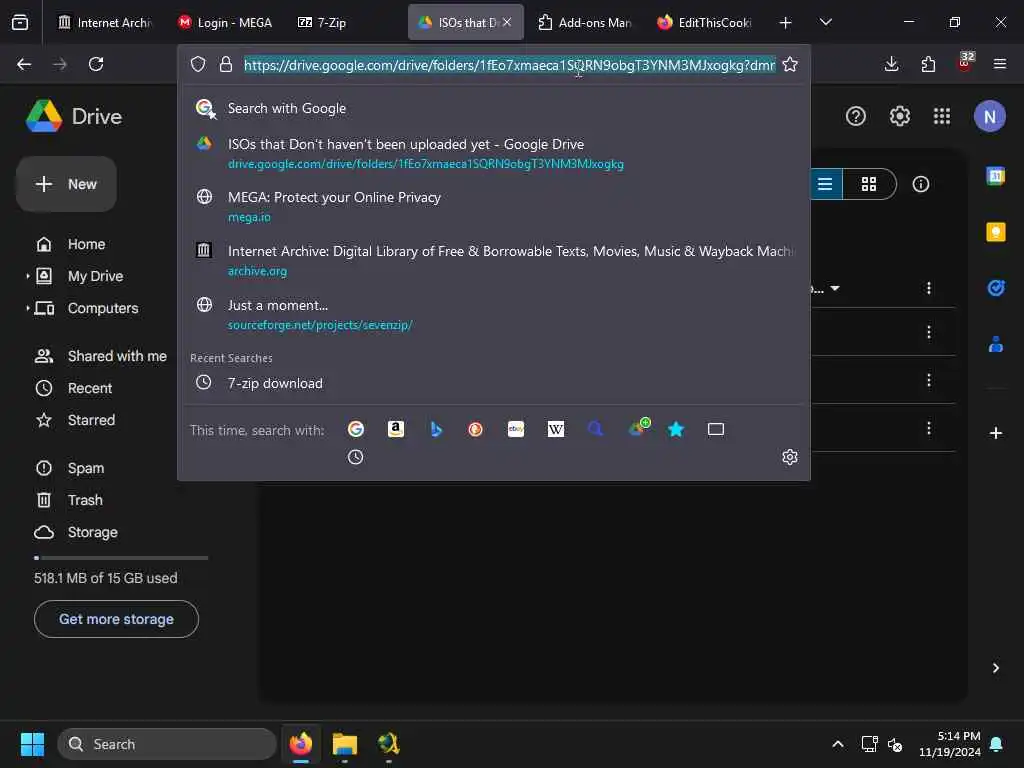Search this time with DuckDuckGo icon
Viewport: 1024px width, 768px height.
475,429
